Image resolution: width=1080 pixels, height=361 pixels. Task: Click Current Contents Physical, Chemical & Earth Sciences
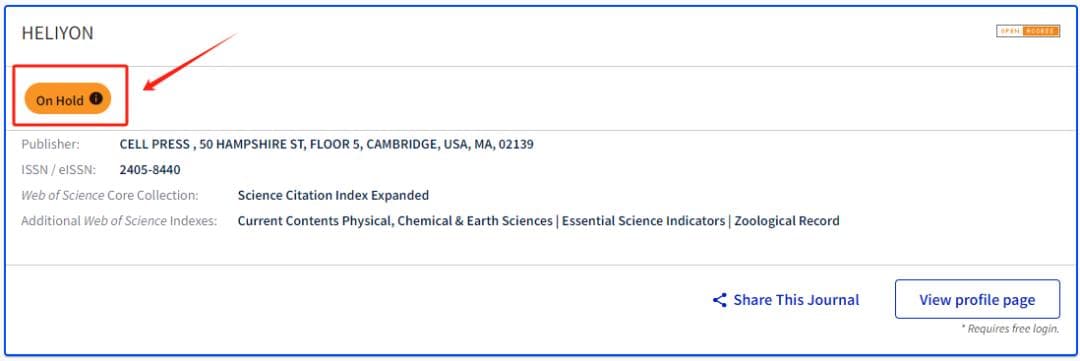395,221
